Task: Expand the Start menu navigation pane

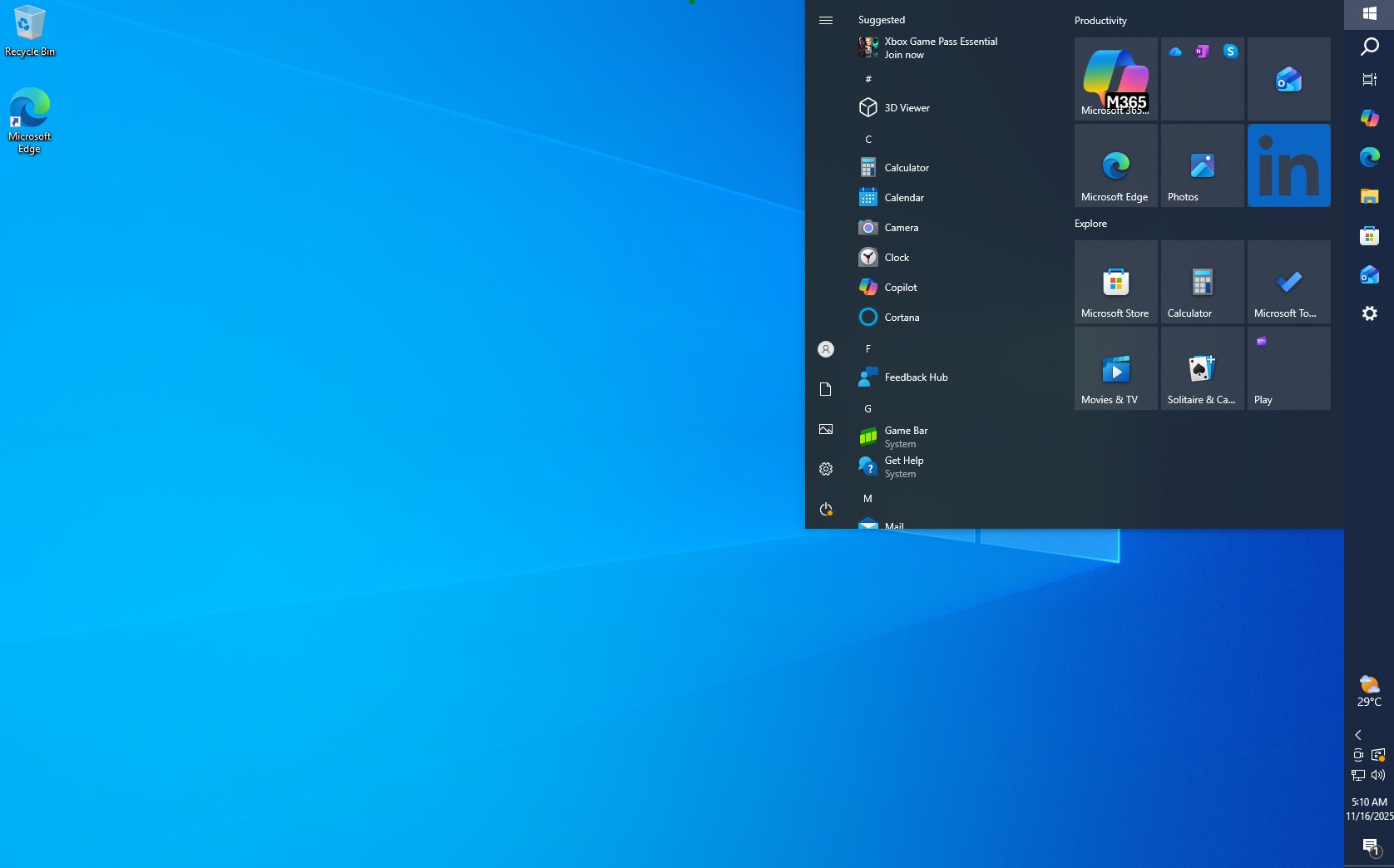Action: pos(825,20)
